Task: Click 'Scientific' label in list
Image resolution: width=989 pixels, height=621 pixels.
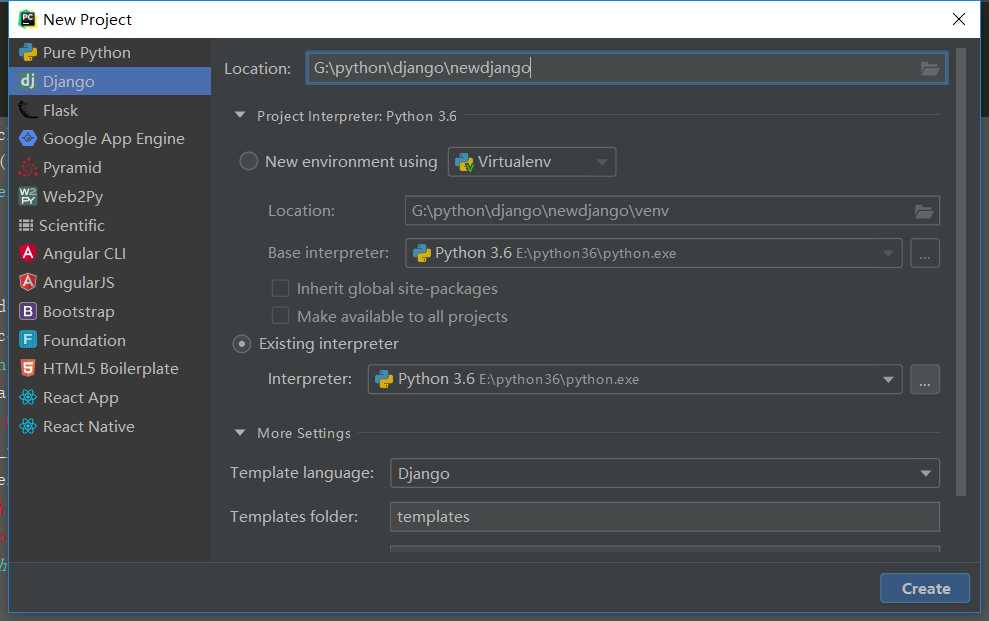Action: (72, 226)
